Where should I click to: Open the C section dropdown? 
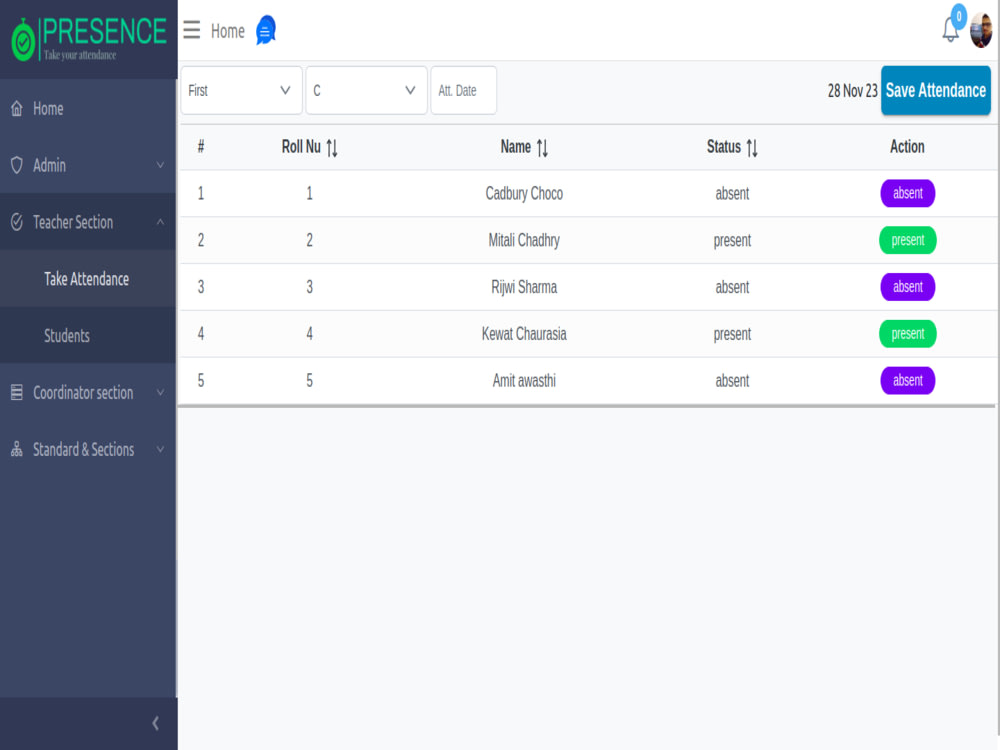pos(366,91)
